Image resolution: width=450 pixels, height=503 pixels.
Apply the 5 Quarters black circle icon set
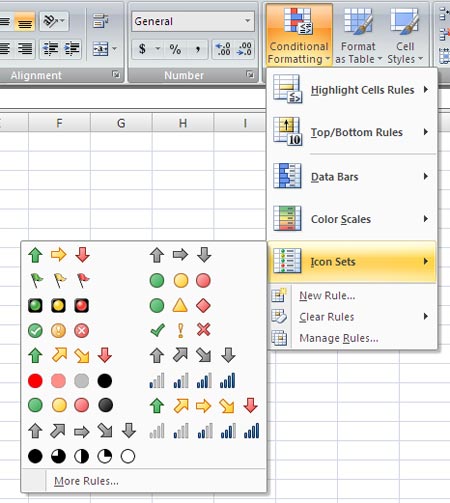click(82, 456)
